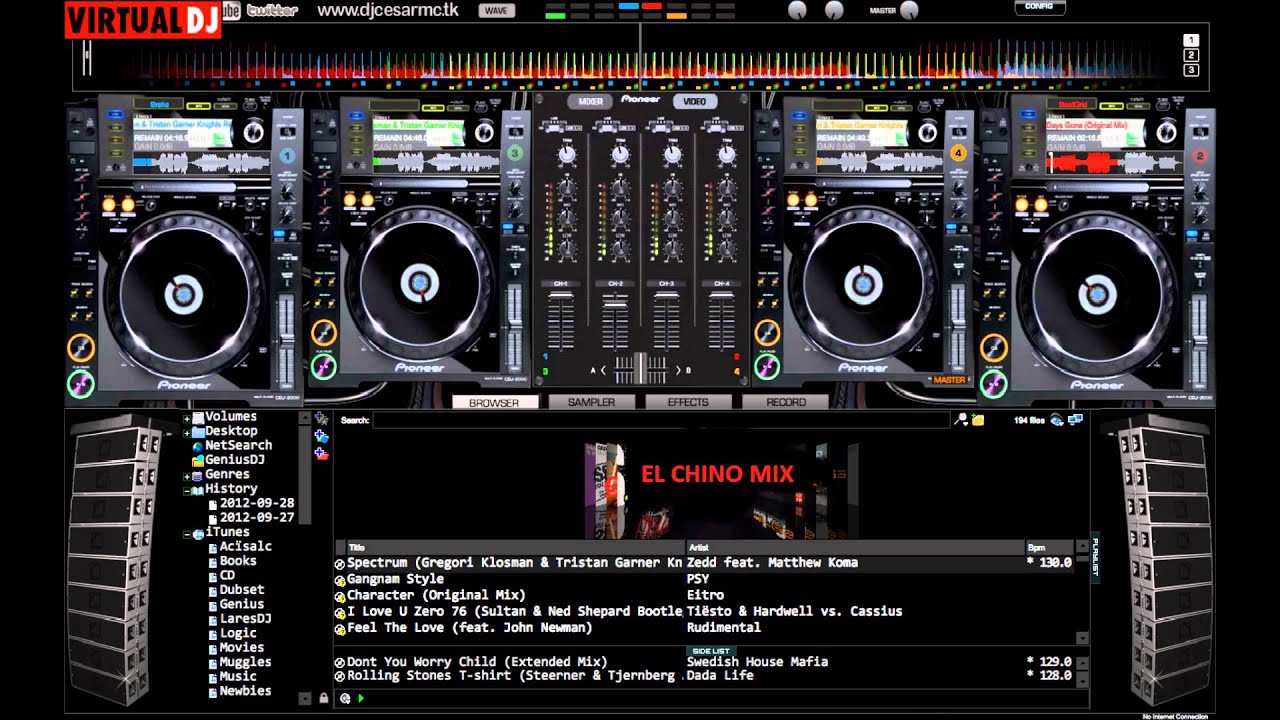Toggle the WAVE button in top bar
Image resolution: width=1280 pixels, height=720 pixels.
[x=496, y=11]
